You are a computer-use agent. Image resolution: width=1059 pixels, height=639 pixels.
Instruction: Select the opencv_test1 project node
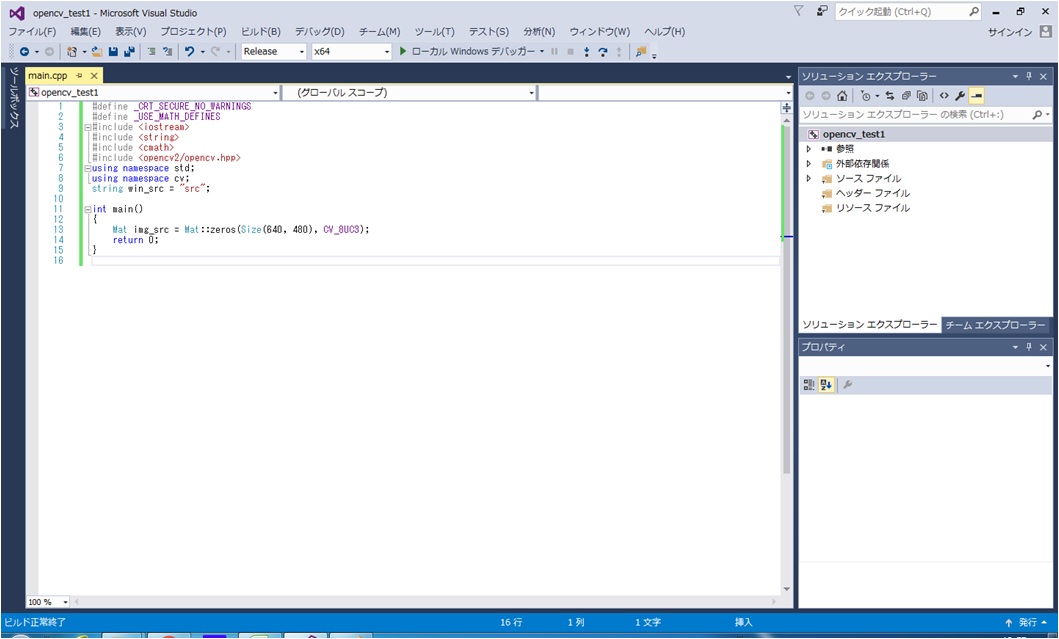(854, 134)
